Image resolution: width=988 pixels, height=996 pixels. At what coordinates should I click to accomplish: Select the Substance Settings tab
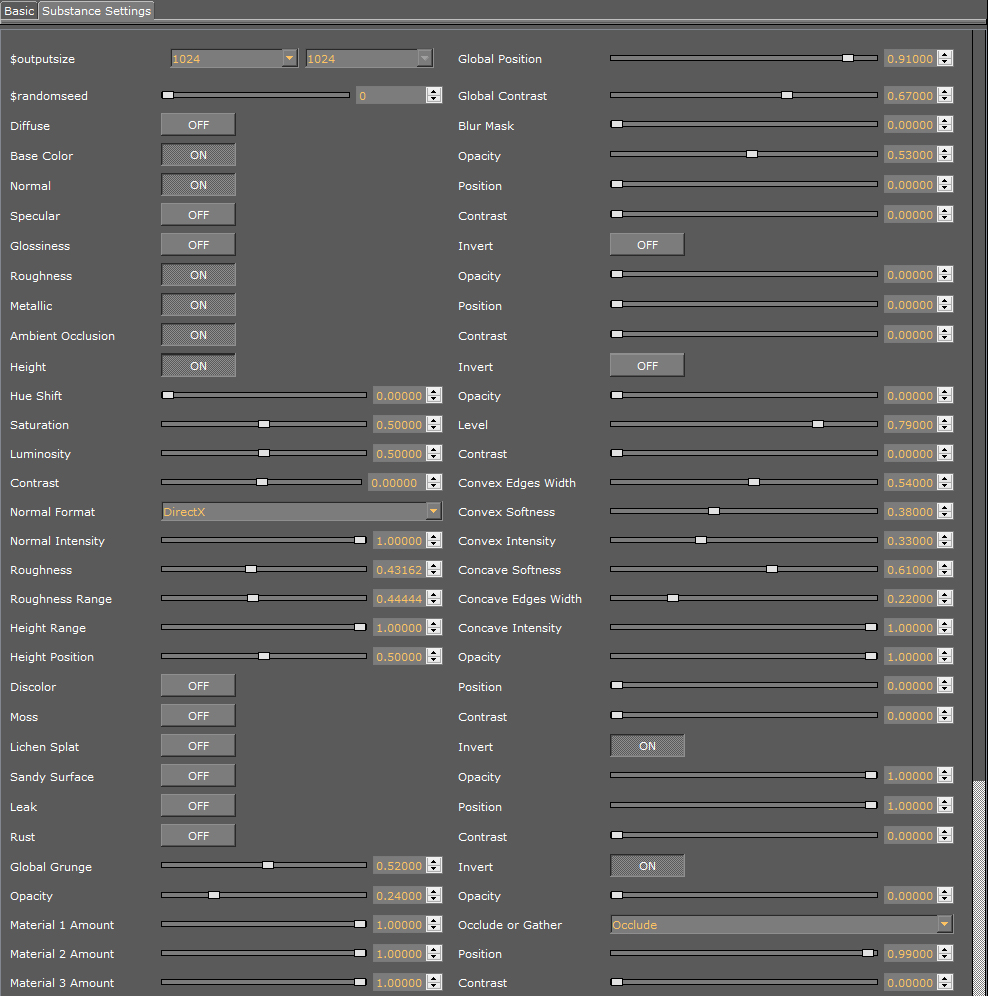[x=96, y=11]
